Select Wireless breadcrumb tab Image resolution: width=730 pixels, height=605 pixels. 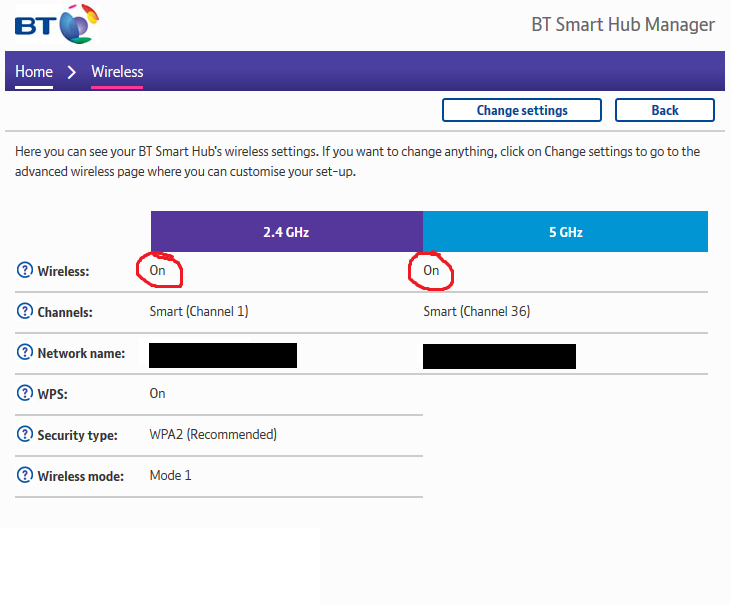click(x=117, y=72)
